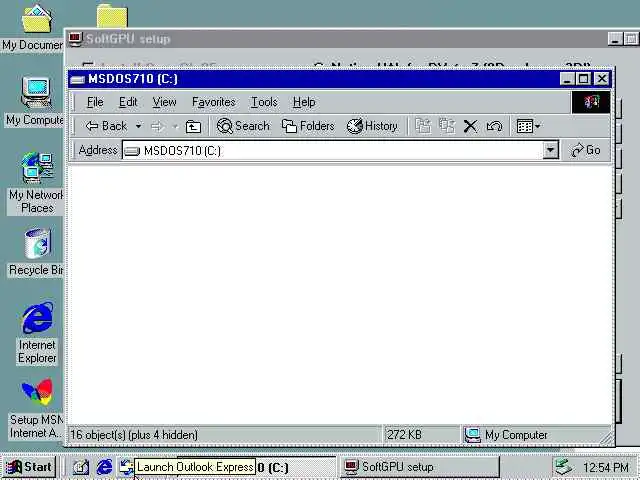Show the Folders tree pane
Screen dimensions: 640x480
308,126
